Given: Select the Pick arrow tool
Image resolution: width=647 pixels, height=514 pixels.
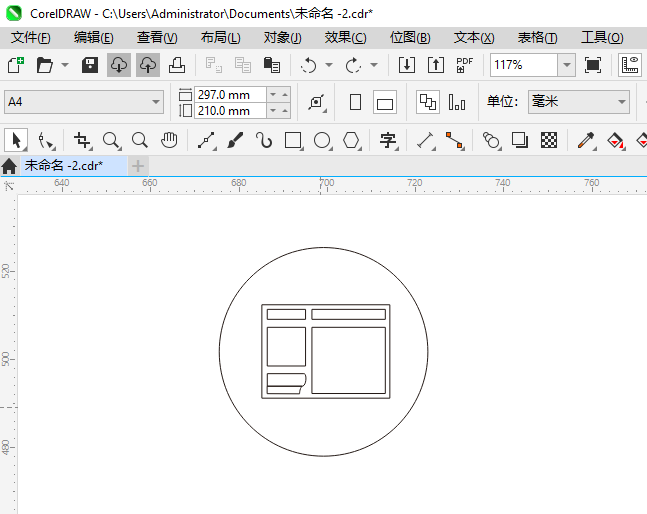Looking at the screenshot, I should click(16, 140).
